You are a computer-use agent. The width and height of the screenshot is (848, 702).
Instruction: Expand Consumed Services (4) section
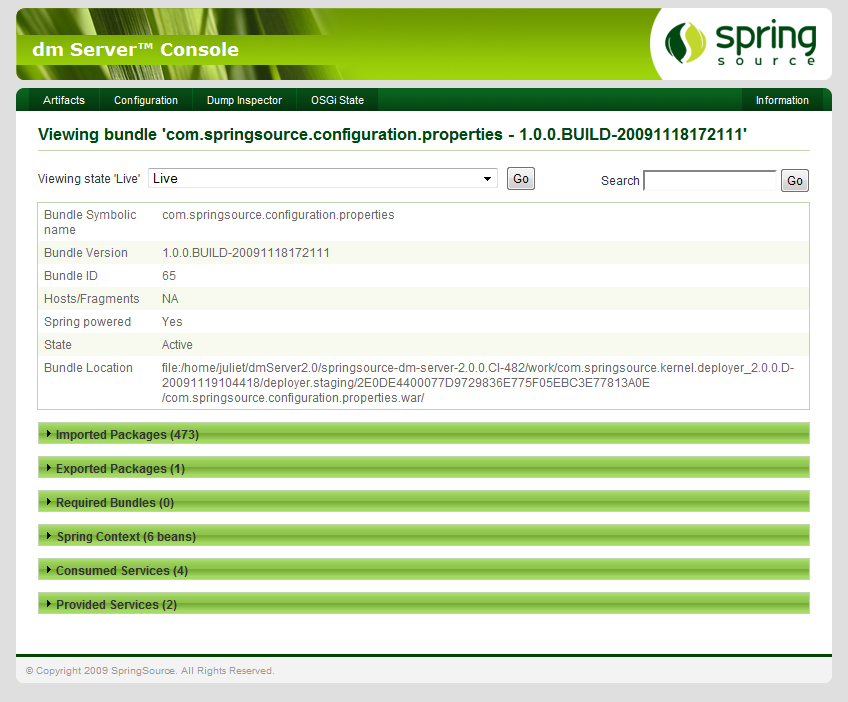pyautogui.click(x=423, y=570)
